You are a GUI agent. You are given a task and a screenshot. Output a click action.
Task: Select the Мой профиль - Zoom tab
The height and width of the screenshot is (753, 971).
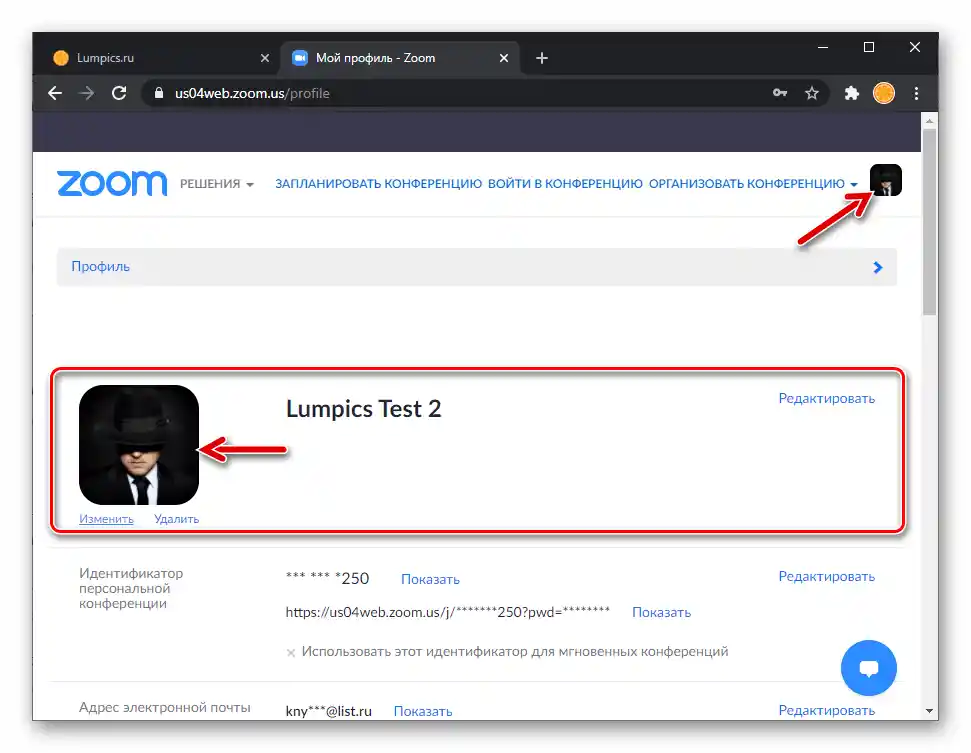coord(400,58)
